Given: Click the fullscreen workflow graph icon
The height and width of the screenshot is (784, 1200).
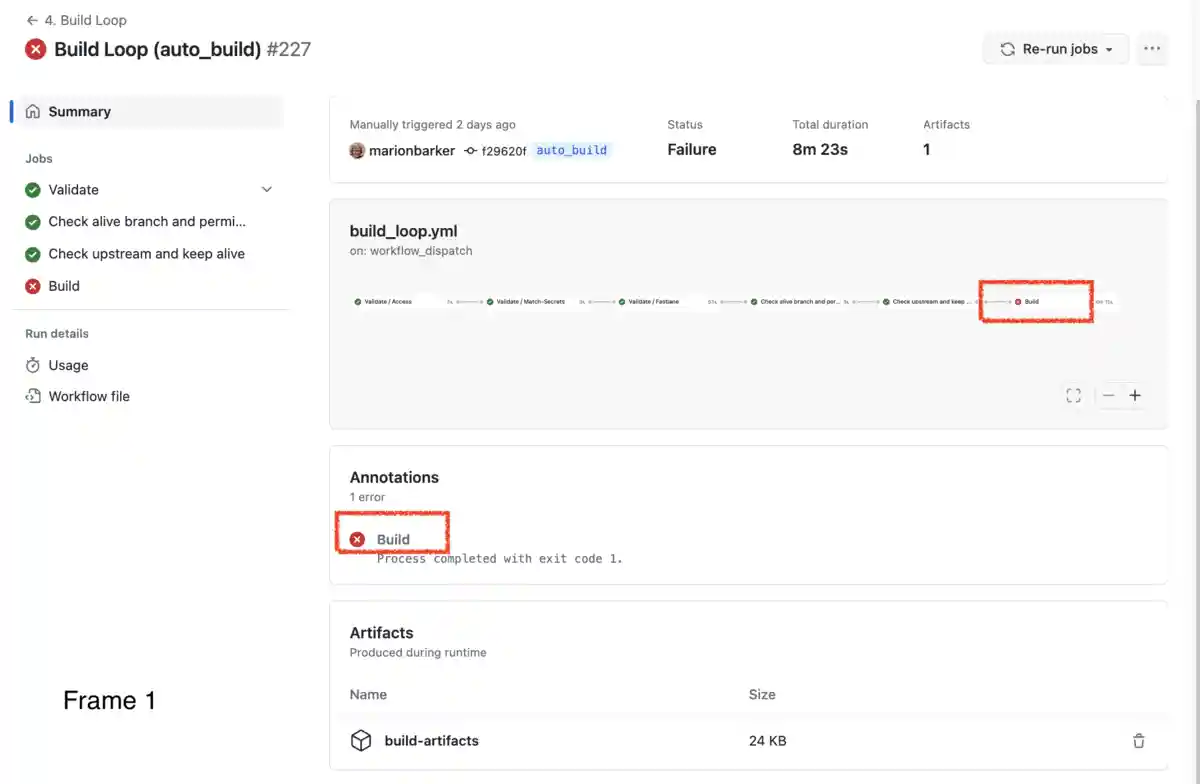Looking at the screenshot, I should (1073, 396).
